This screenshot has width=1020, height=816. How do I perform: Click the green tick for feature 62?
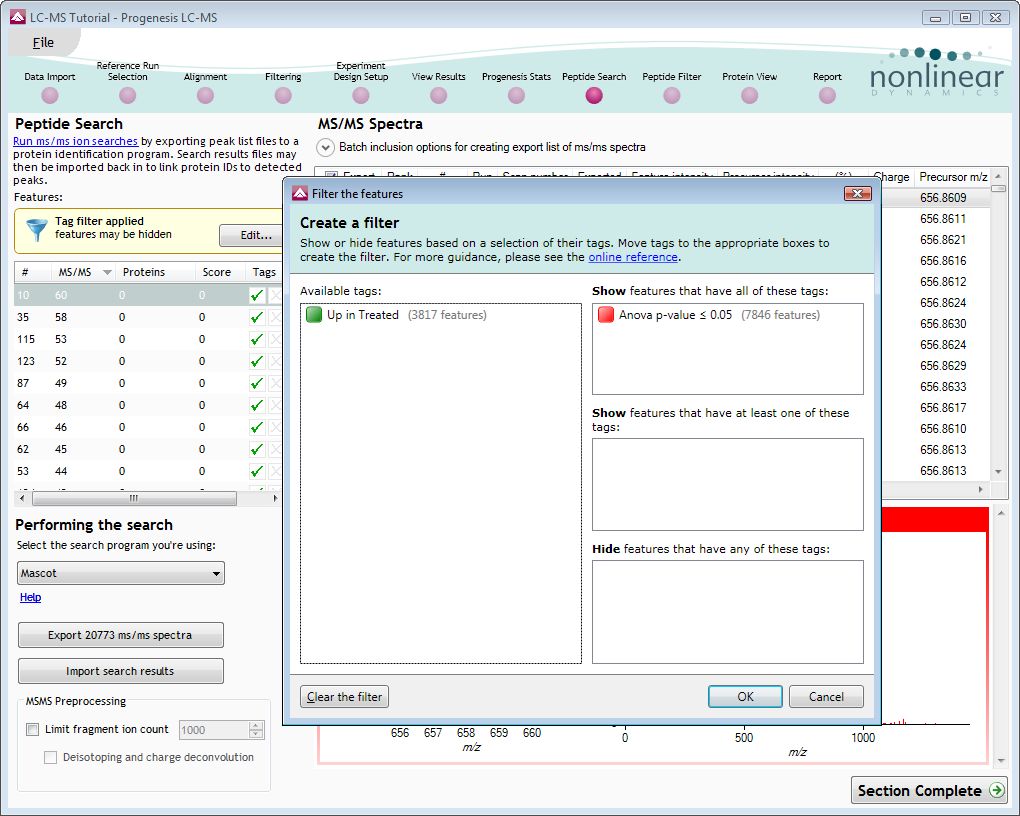(x=257, y=450)
